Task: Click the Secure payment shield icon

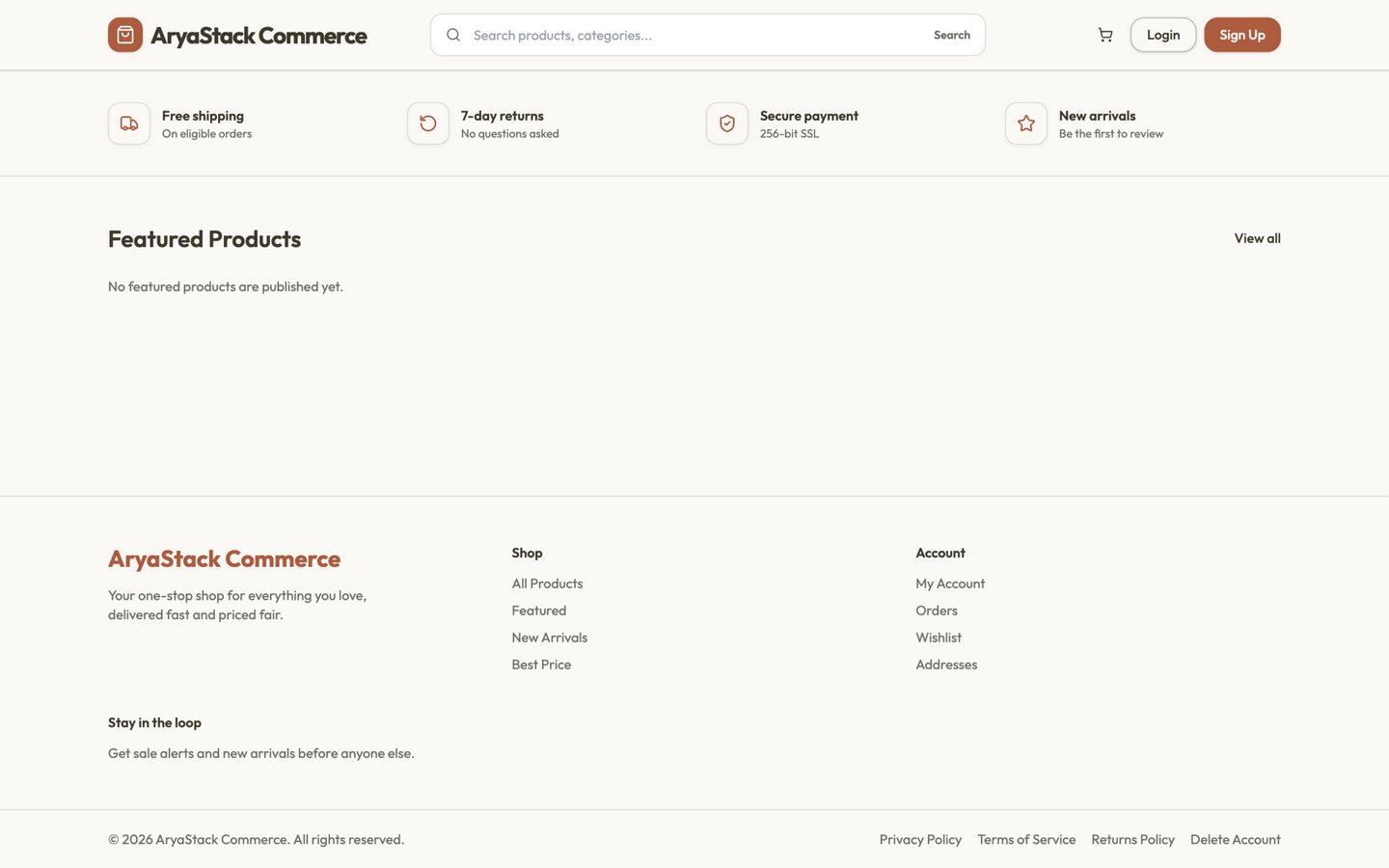Action: (x=727, y=123)
